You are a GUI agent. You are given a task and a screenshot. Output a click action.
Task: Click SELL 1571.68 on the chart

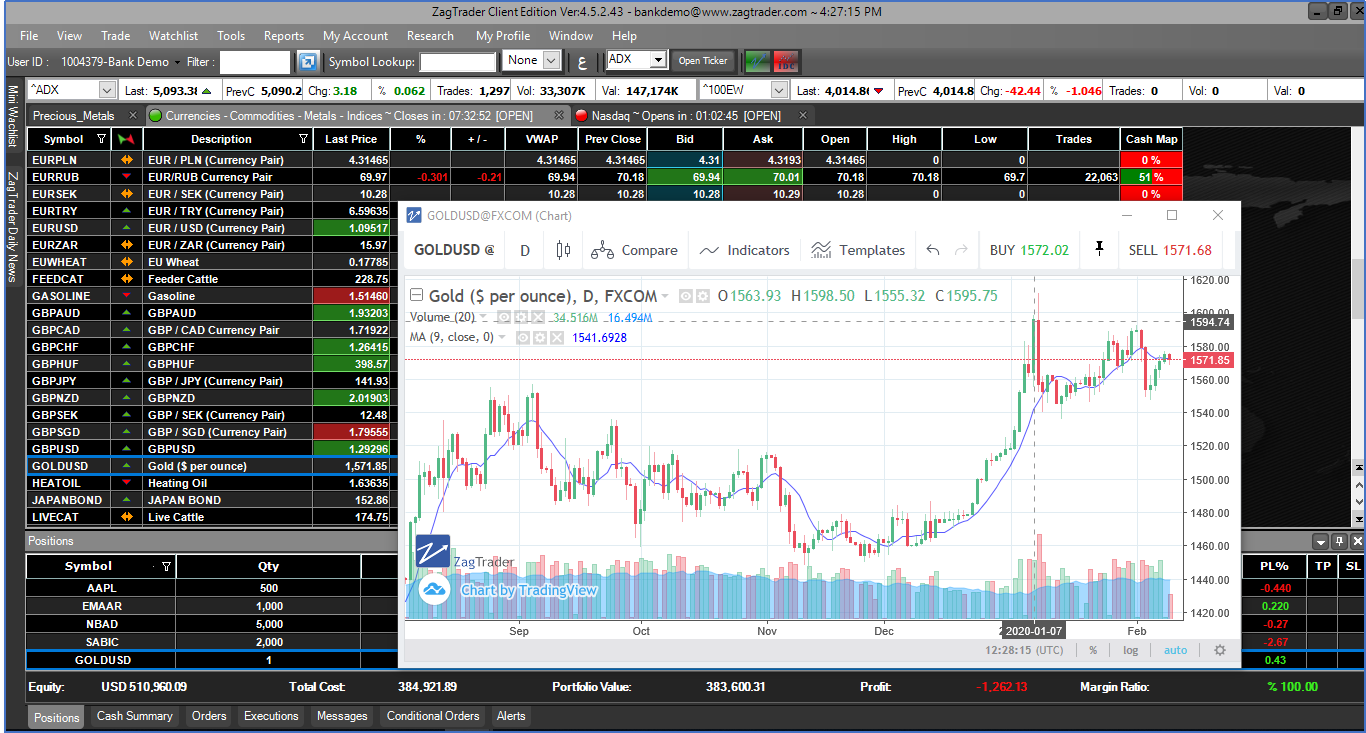[x=1170, y=250]
